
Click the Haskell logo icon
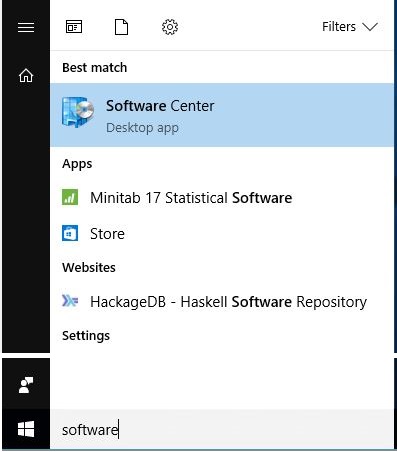[70, 301]
